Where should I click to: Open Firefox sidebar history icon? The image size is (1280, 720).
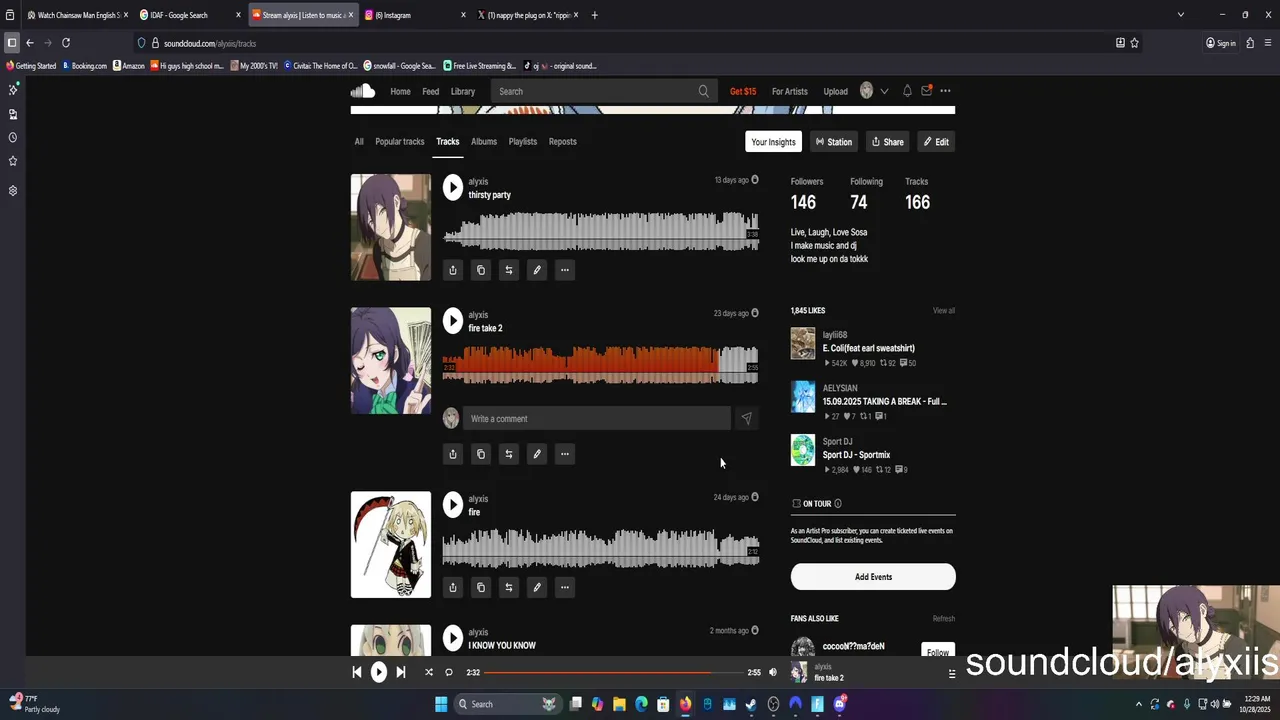coord(13,137)
